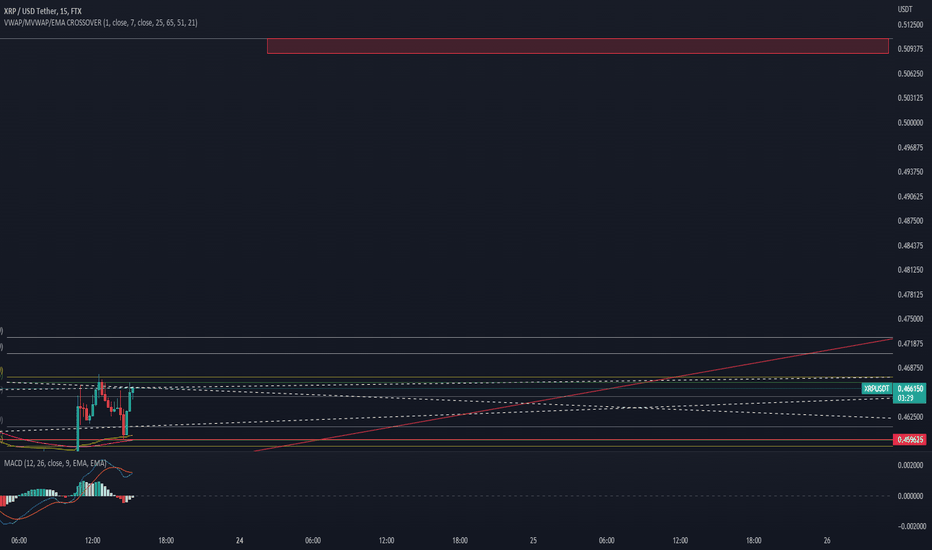This screenshot has width=932, height=550.
Task: Click the candle countdown timer 03:29
Action: (905, 397)
